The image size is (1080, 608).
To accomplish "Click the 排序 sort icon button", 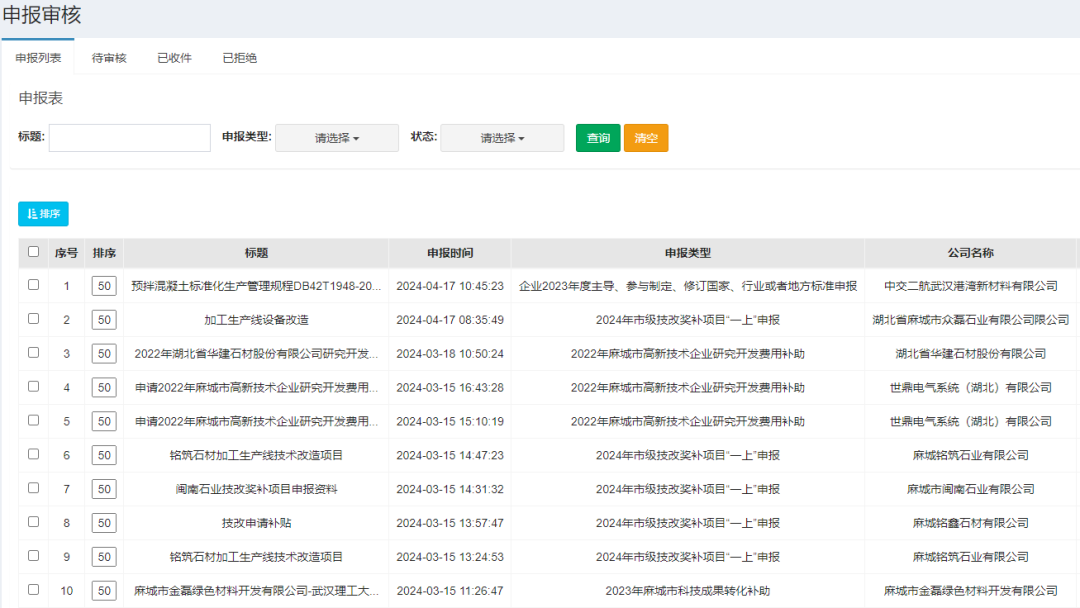I will [x=44, y=213].
